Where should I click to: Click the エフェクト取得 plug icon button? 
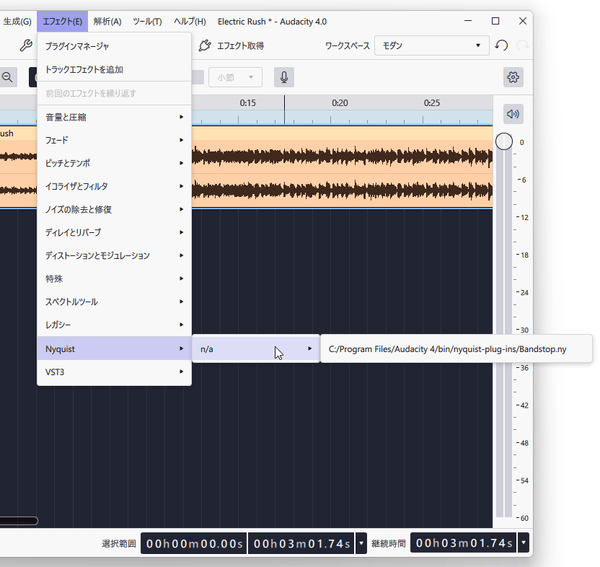pos(232,46)
